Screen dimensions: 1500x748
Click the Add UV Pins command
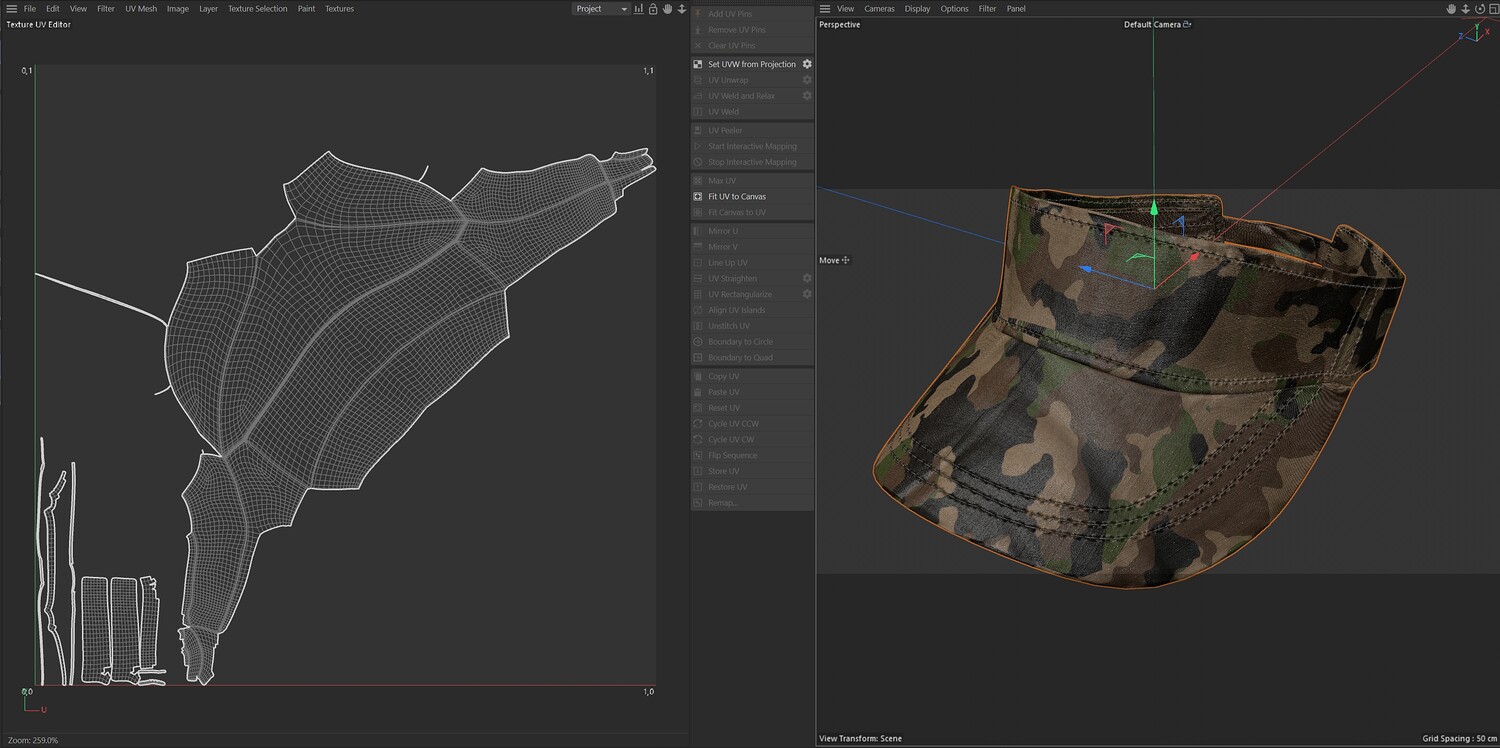click(752, 14)
